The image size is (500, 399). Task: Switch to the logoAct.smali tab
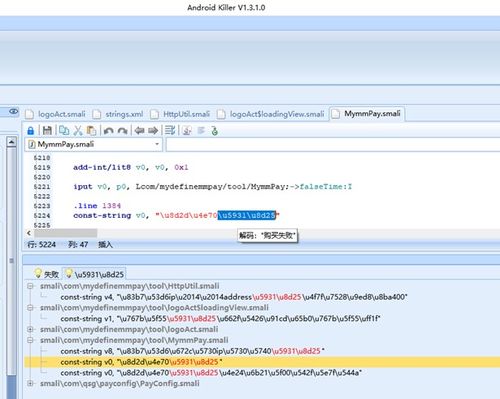[56, 114]
